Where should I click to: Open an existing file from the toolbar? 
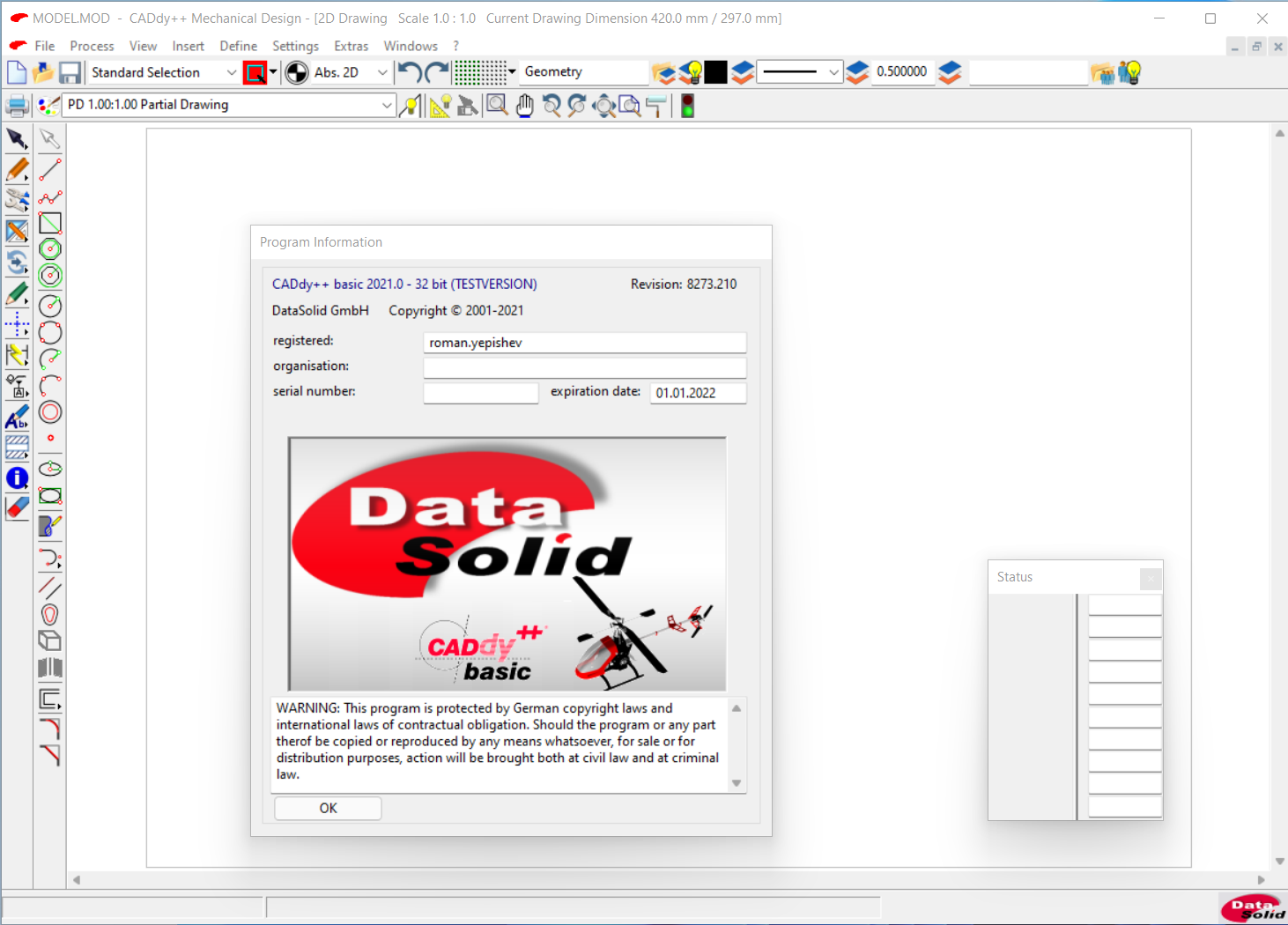pyautogui.click(x=43, y=72)
